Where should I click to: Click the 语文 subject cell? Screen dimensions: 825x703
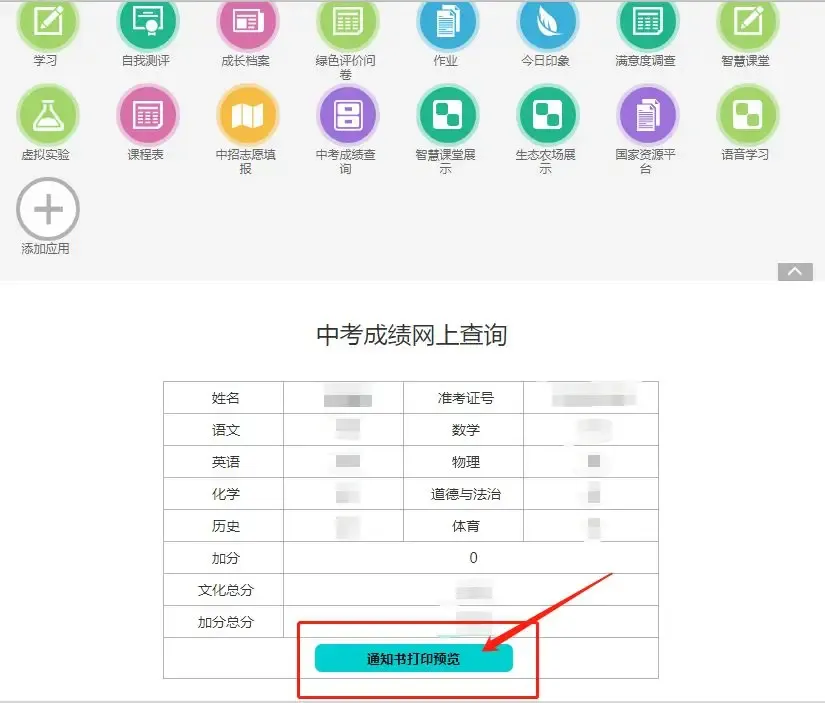coord(224,430)
